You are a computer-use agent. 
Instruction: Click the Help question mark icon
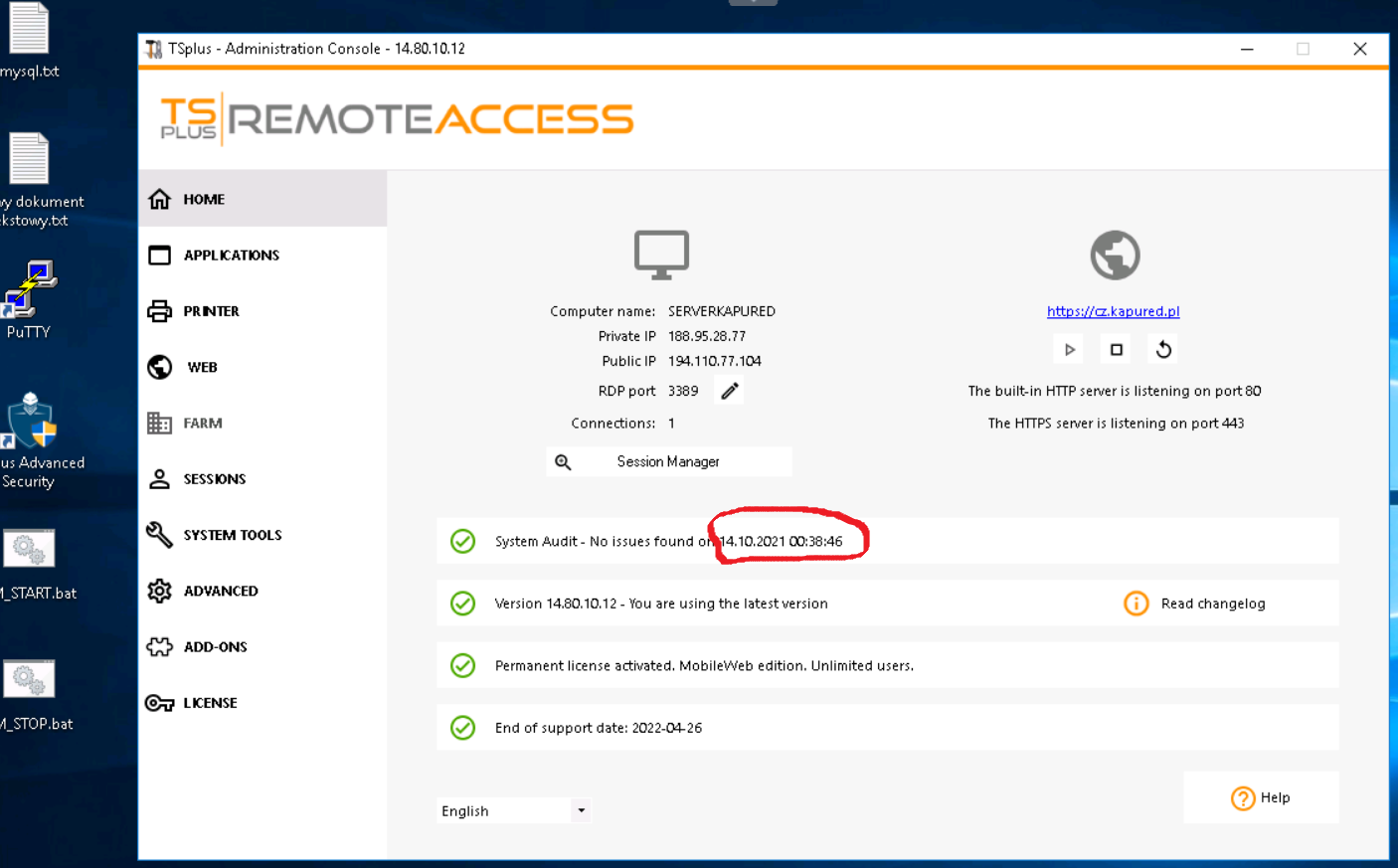coord(1242,798)
